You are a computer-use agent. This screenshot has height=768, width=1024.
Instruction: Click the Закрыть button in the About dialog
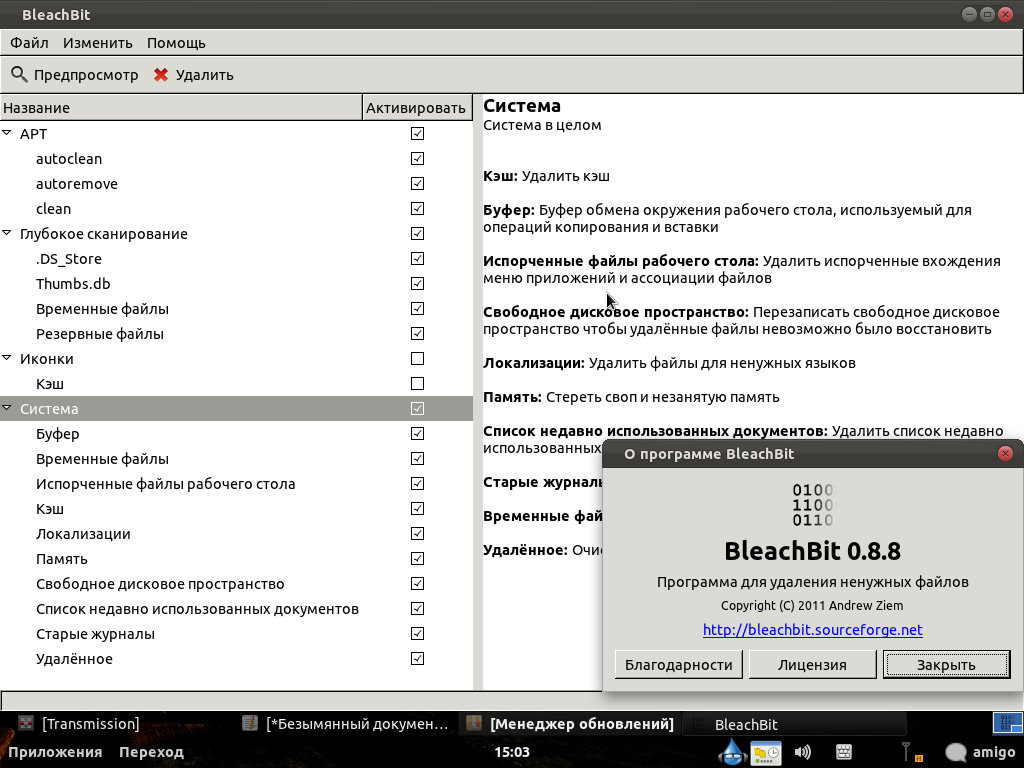coord(946,665)
